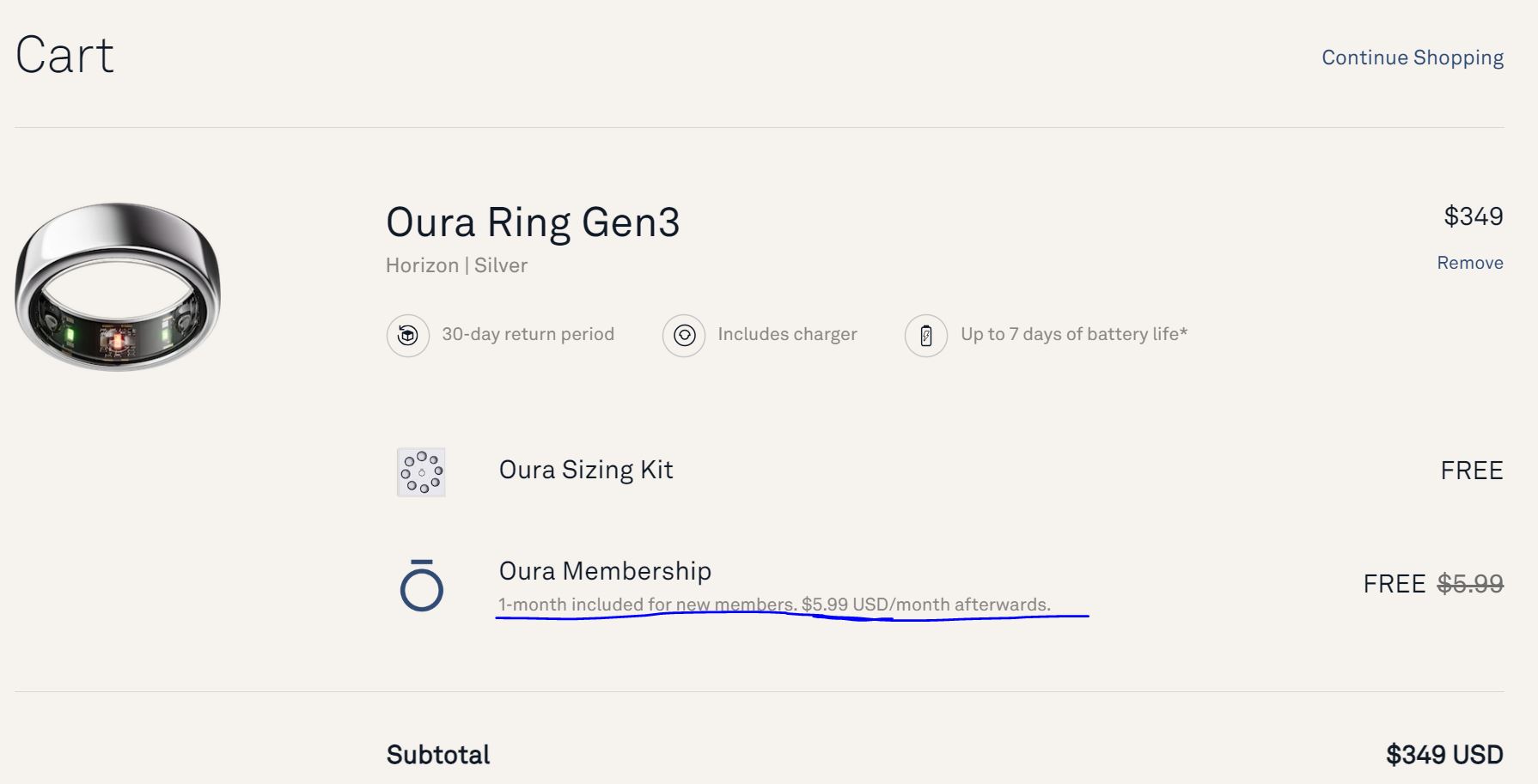Click the Oura Membership logo icon
Image resolution: width=1538 pixels, height=784 pixels.
422,586
